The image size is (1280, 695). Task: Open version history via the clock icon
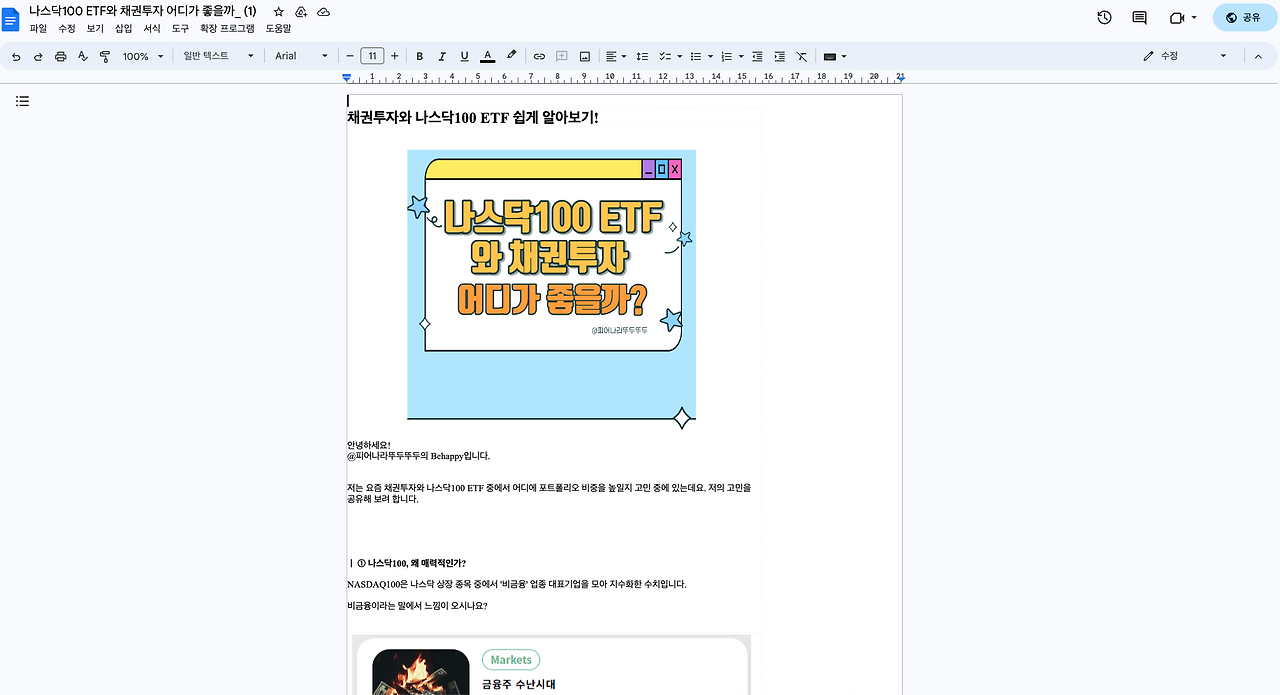click(1103, 18)
